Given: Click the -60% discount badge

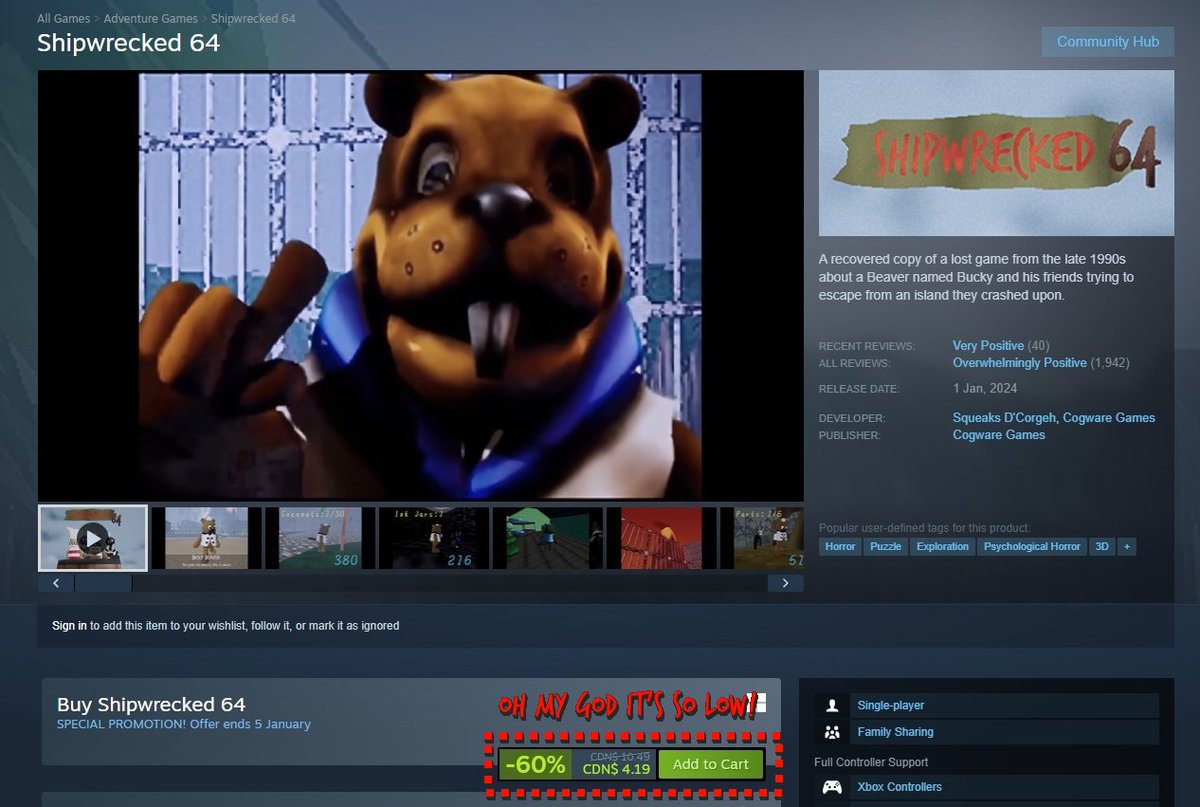Looking at the screenshot, I should (535, 764).
